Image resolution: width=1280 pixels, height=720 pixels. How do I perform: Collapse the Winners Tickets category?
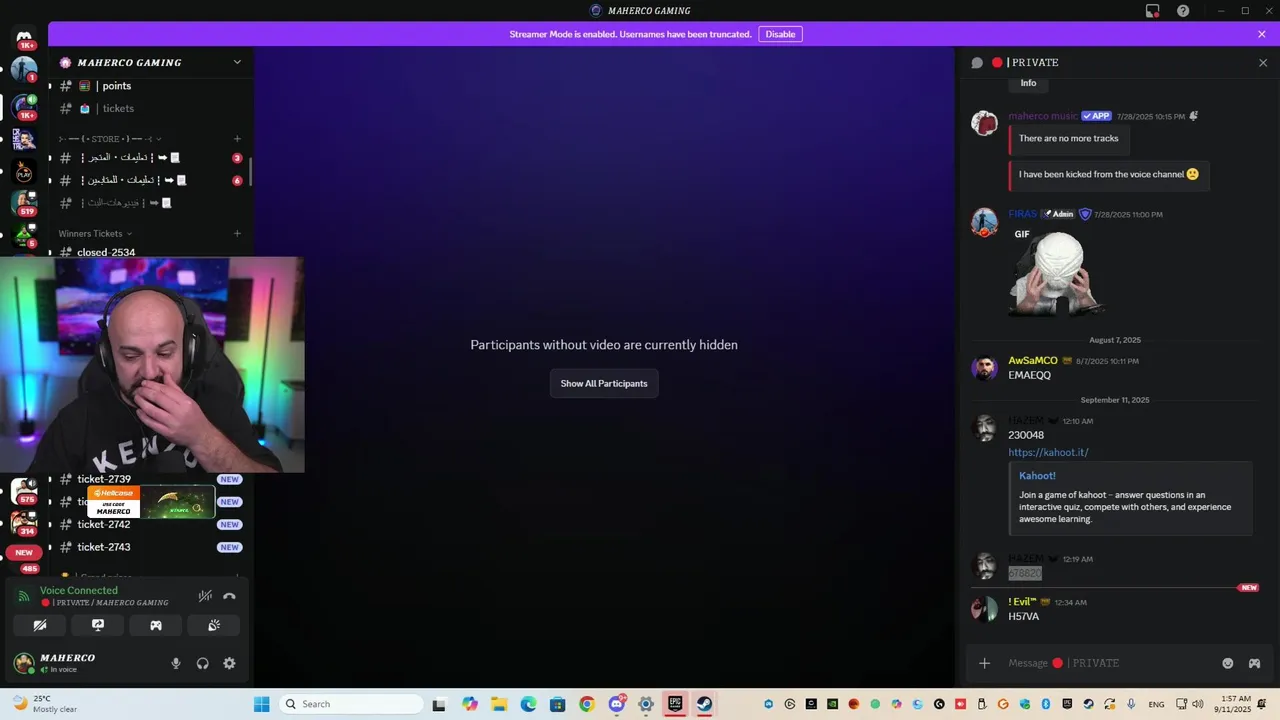[x=95, y=233]
